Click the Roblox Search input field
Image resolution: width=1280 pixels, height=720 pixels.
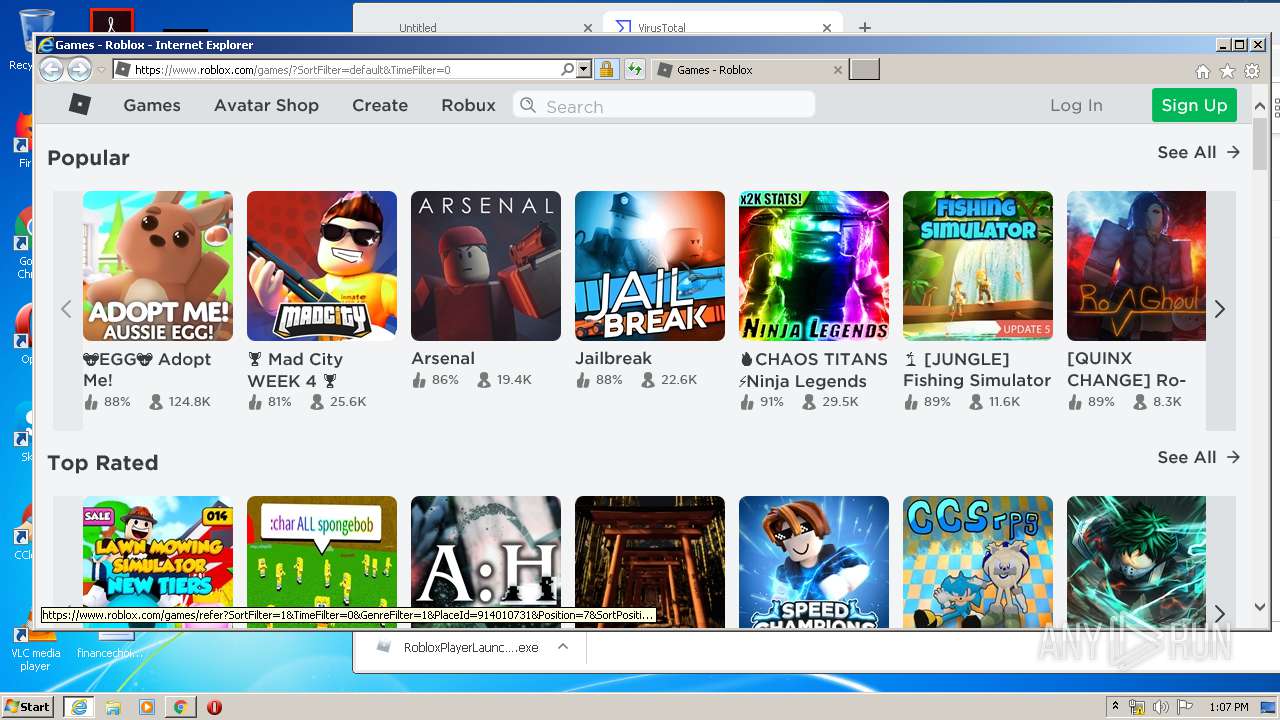pos(664,105)
